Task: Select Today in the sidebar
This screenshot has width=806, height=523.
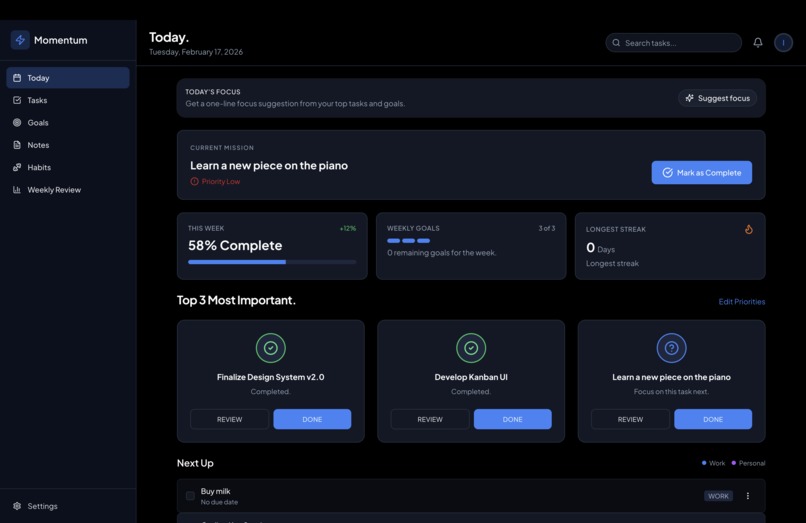Action: [x=68, y=78]
